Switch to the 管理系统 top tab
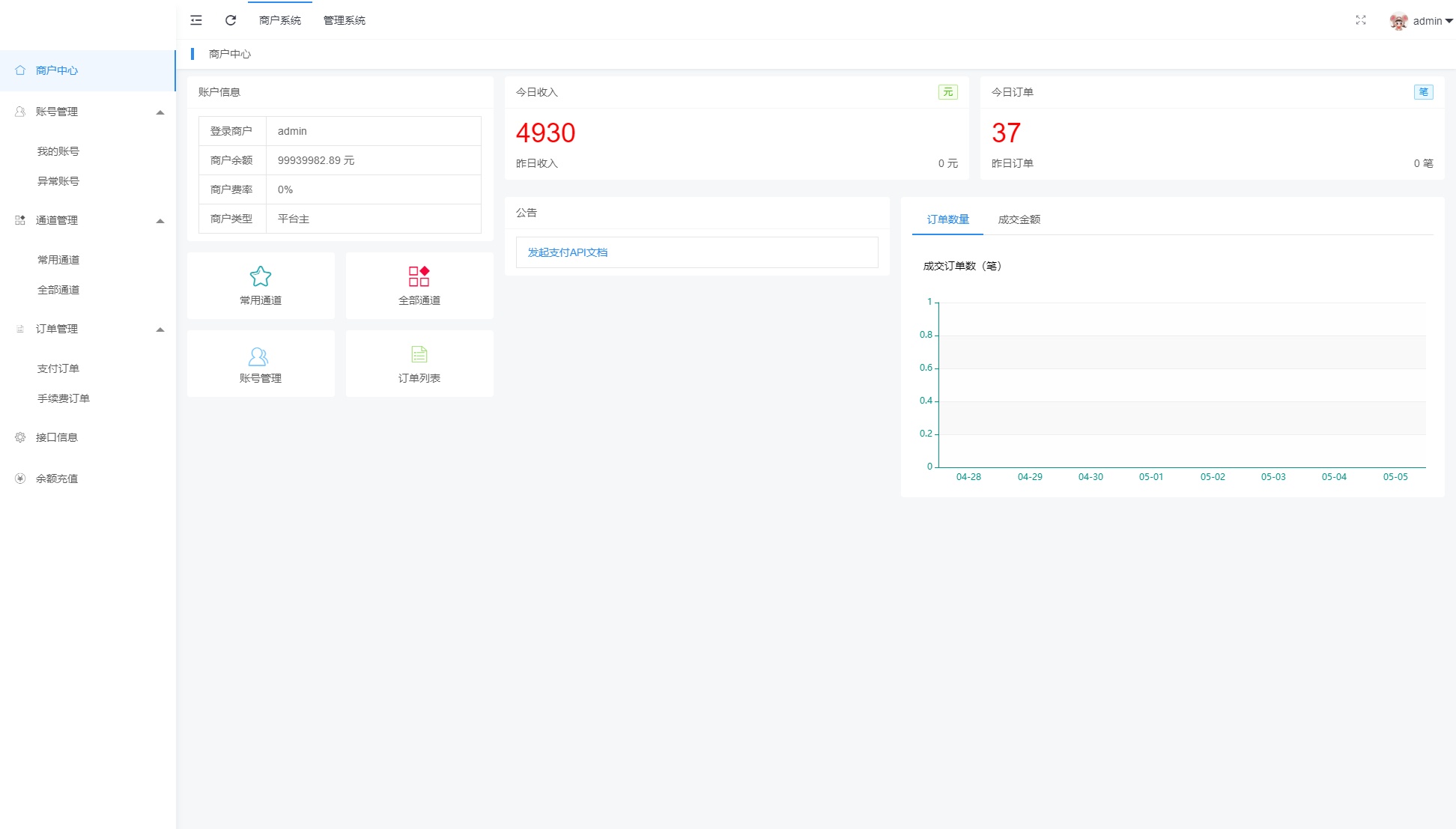This screenshot has height=829, width=1456. (x=344, y=20)
